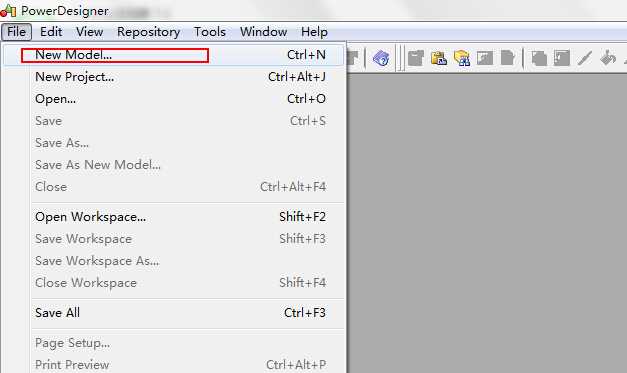Click the greyed Print Preview entry

pyautogui.click(x=174, y=364)
